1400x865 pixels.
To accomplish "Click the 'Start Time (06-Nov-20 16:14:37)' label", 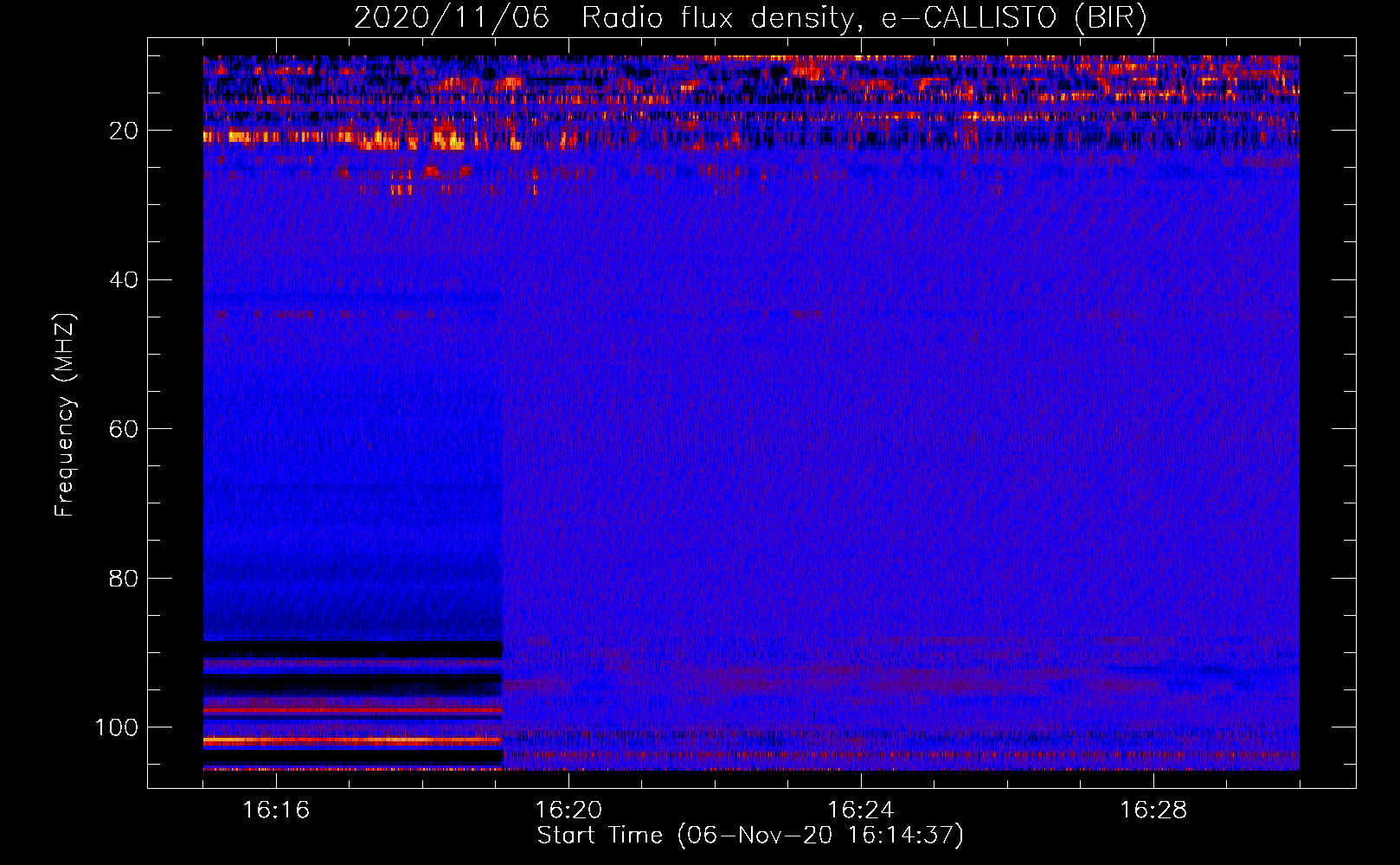I will 750,836.
